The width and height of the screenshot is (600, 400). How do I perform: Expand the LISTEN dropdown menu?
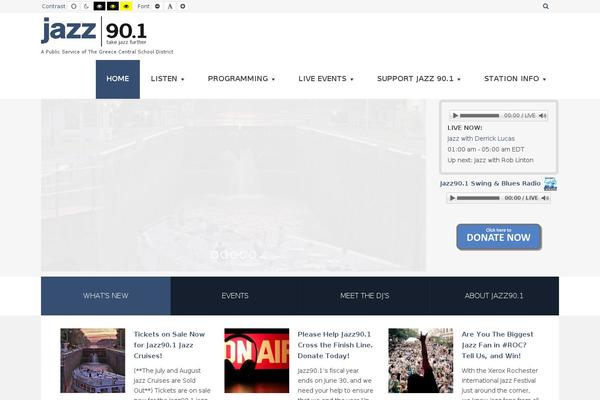(x=168, y=79)
